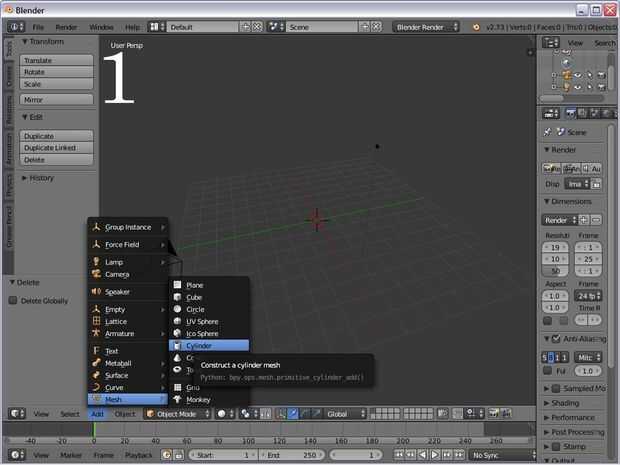Viewport: 620px width, 465px height.
Task: Add a UV Sphere mesh
Action: pyautogui.click(x=209, y=321)
